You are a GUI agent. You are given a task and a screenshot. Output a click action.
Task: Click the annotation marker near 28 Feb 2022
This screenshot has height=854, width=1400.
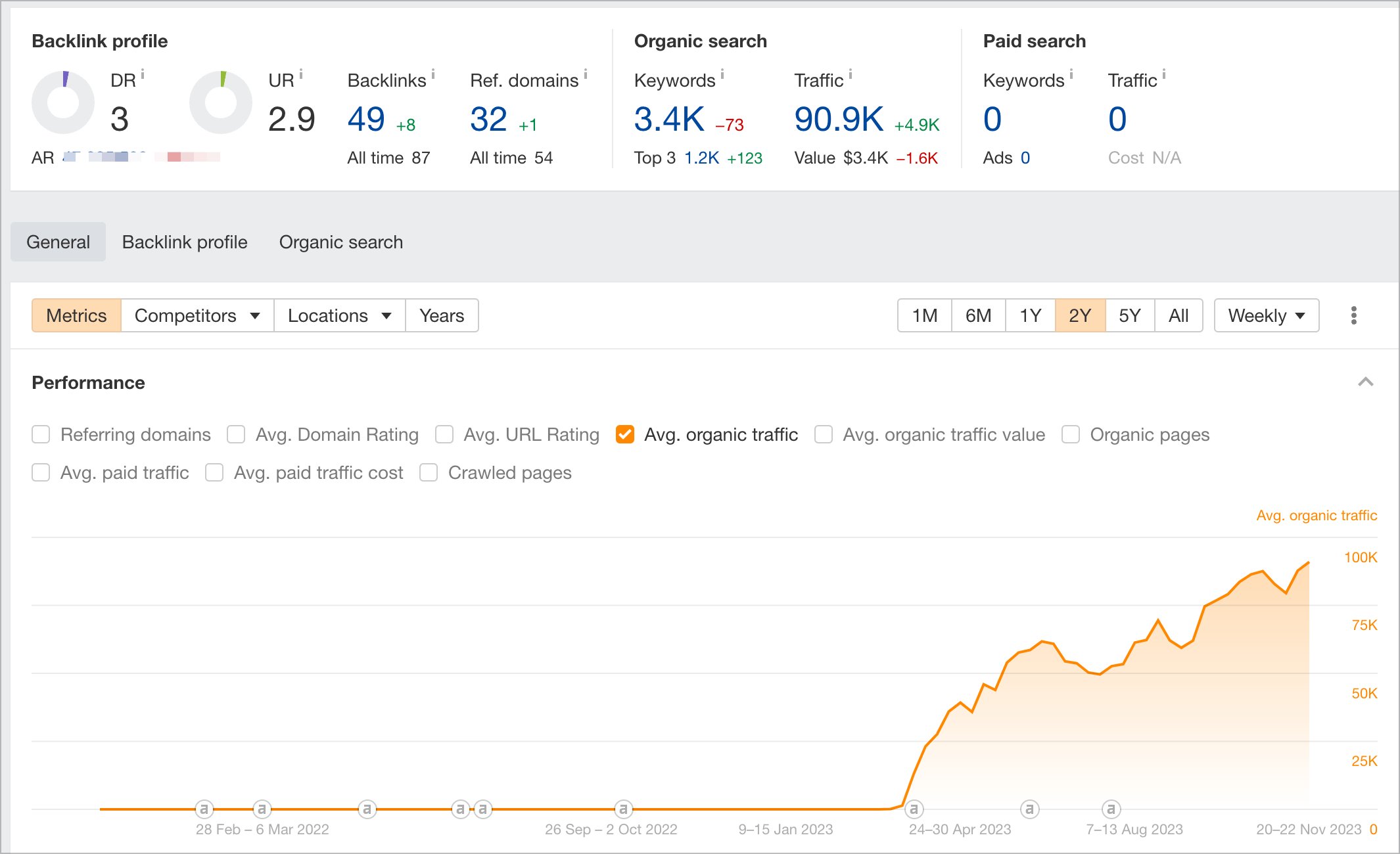[204, 809]
